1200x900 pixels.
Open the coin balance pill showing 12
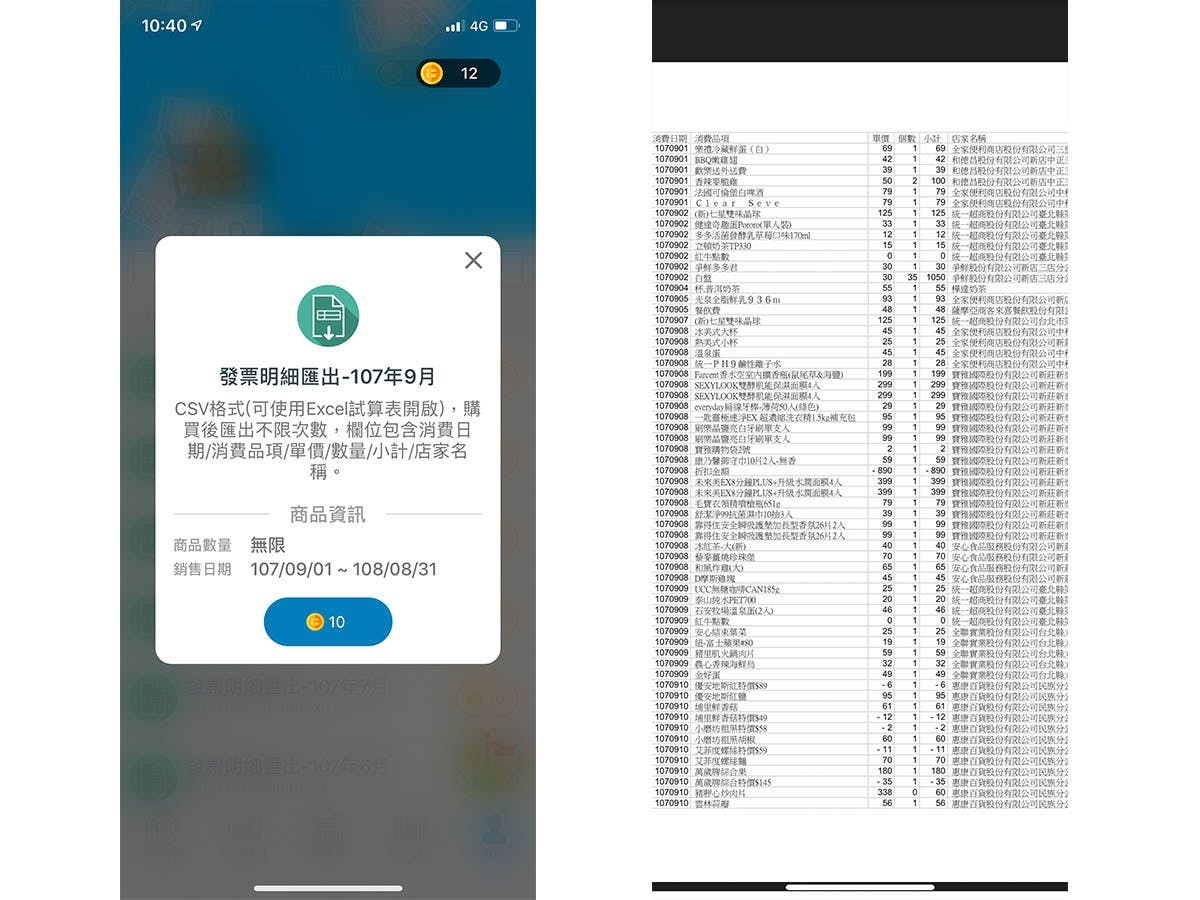458,73
